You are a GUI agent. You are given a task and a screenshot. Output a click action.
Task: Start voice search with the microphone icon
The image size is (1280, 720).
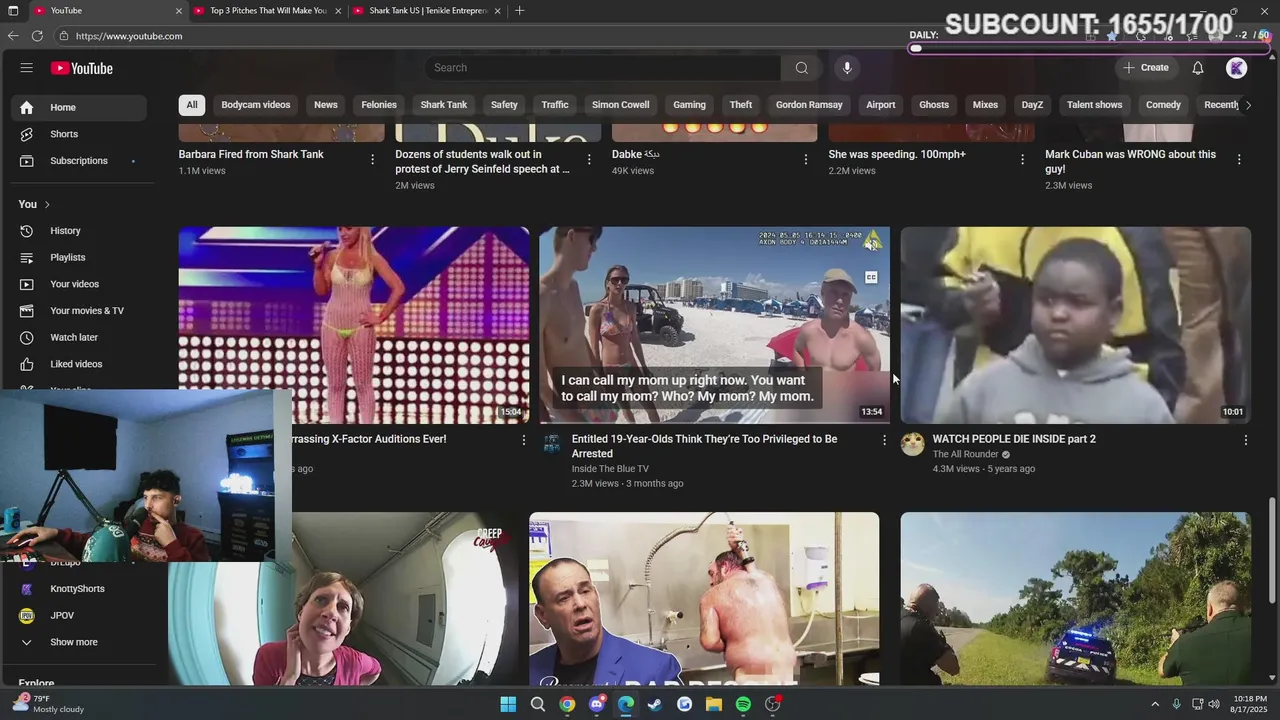coord(847,68)
